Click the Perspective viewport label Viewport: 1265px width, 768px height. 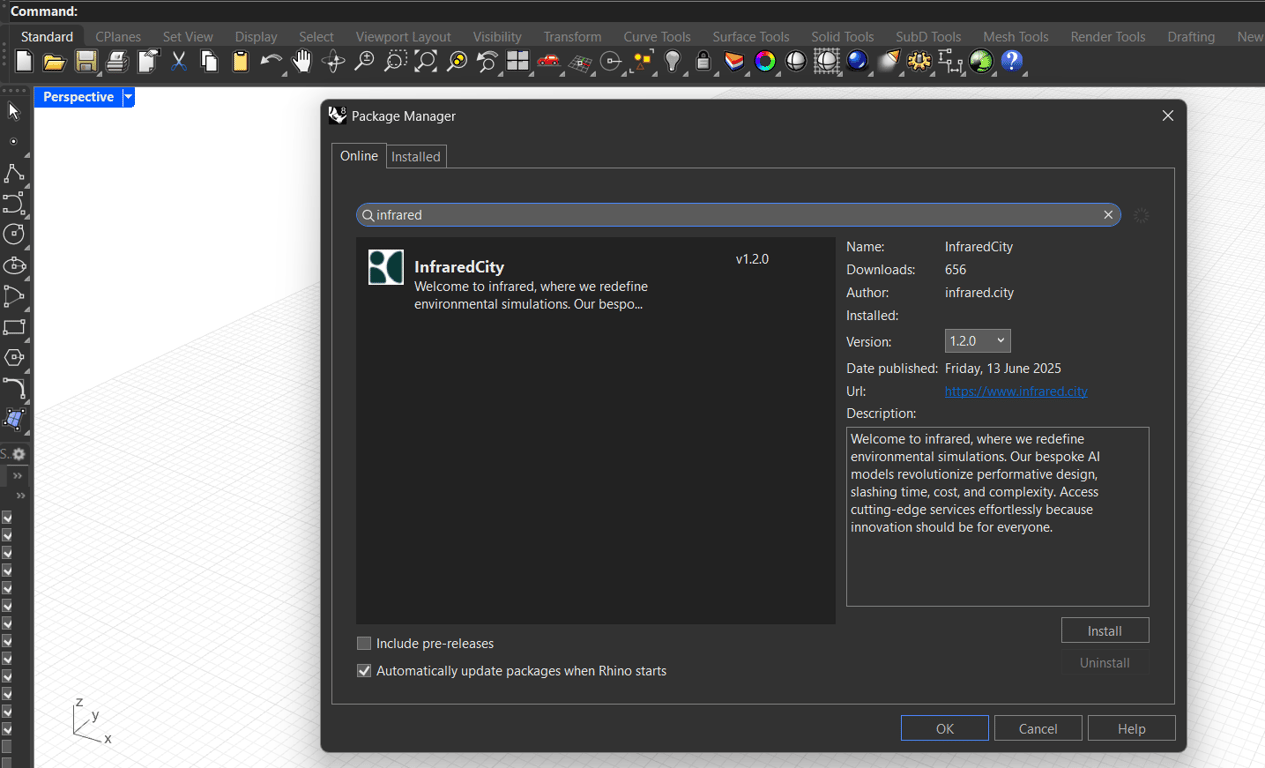pos(78,97)
